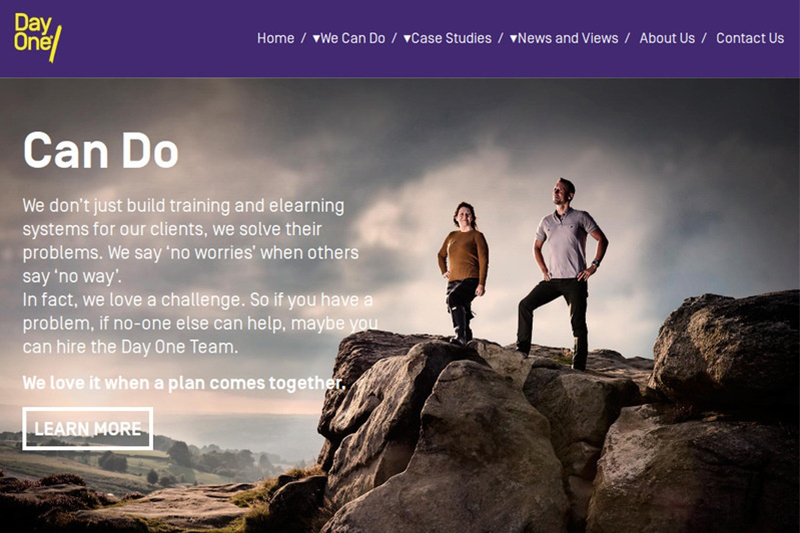This screenshot has height=533, width=800.
Task: Expand the Case Studies dropdown arrow
Action: [x=407, y=39]
